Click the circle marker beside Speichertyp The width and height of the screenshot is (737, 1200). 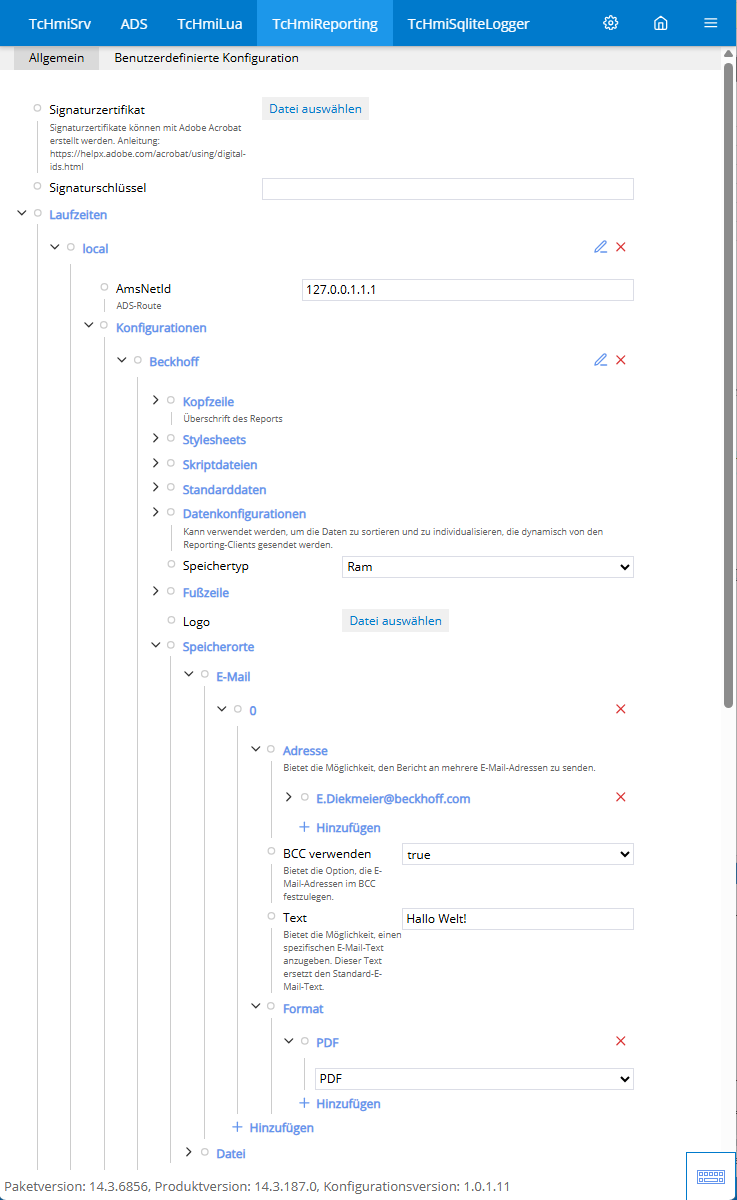tap(171, 565)
